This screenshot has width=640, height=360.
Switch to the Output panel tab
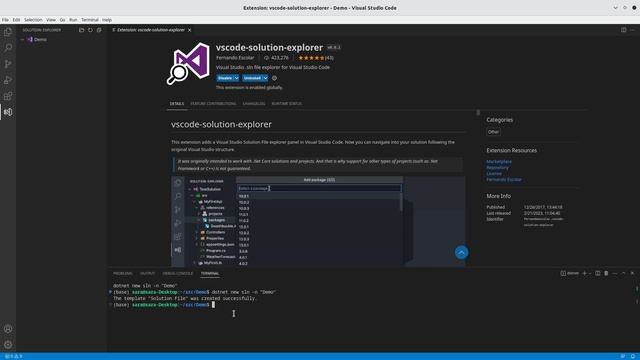click(147, 273)
